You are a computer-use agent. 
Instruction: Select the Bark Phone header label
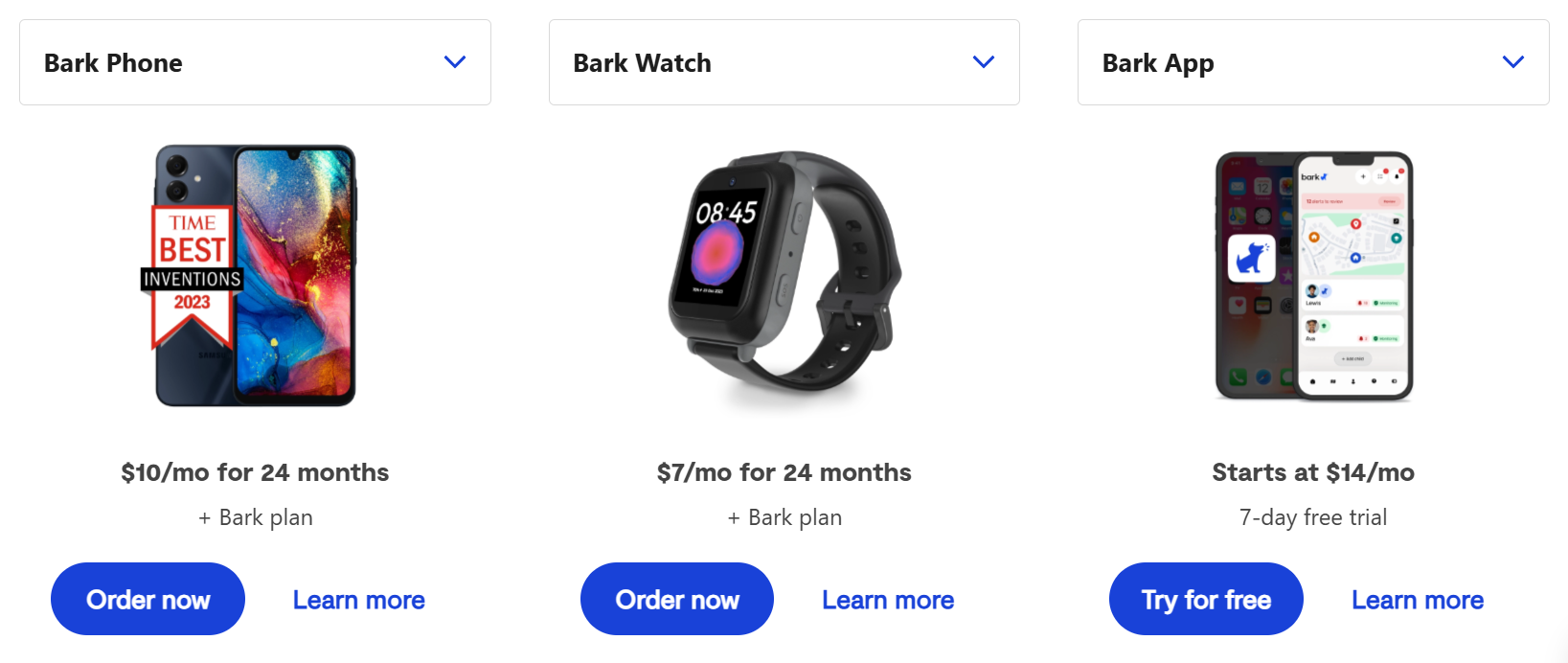point(113,63)
